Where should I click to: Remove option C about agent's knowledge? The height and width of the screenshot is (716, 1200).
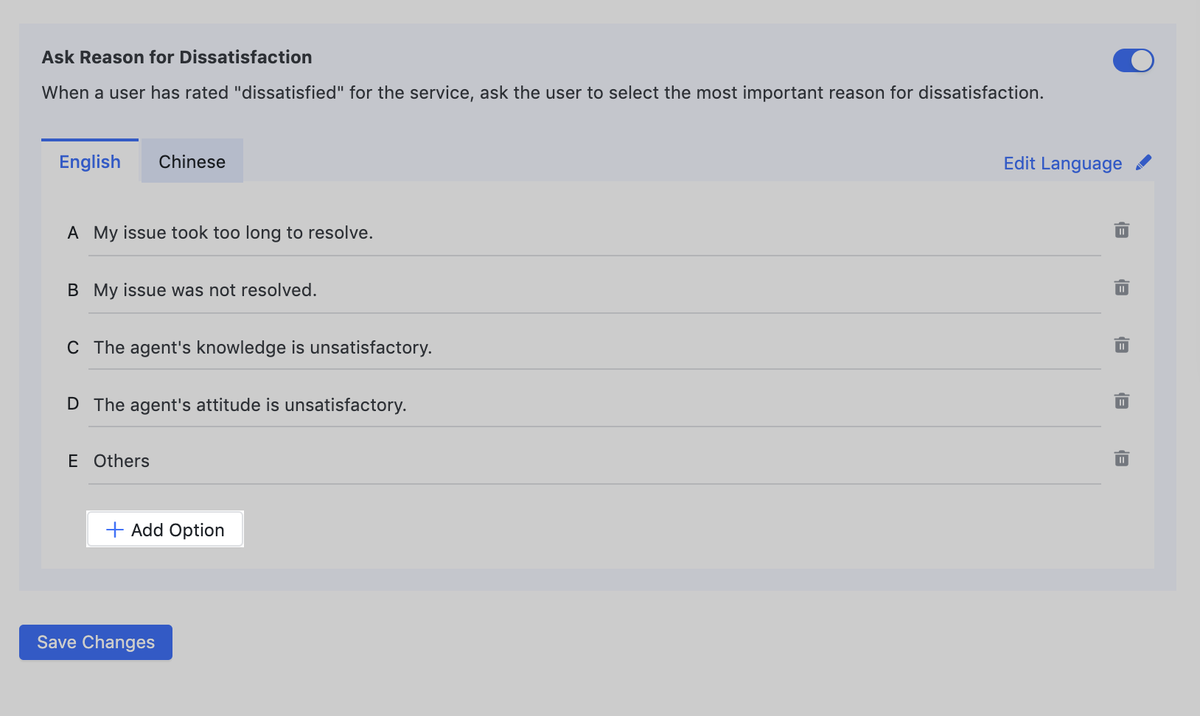1121,346
